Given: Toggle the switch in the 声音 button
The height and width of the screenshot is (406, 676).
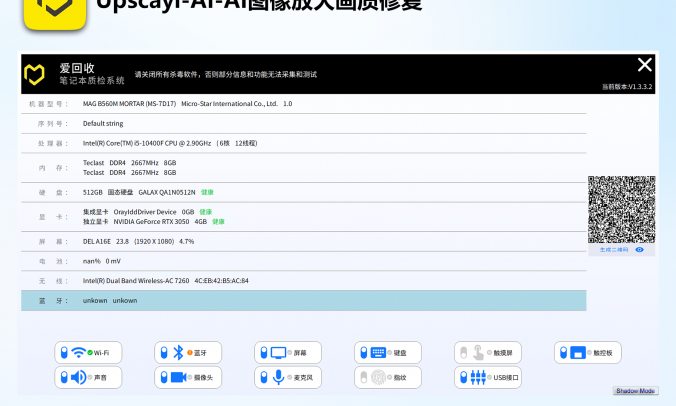Looking at the screenshot, I should click(x=64, y=377).
